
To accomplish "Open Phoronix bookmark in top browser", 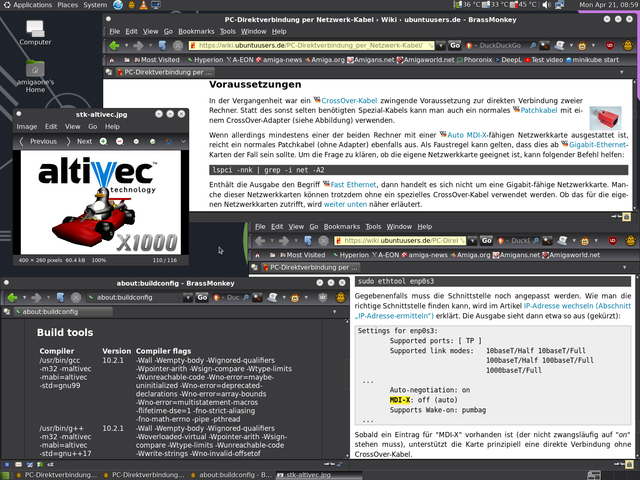I will click(x=474, y=60).
